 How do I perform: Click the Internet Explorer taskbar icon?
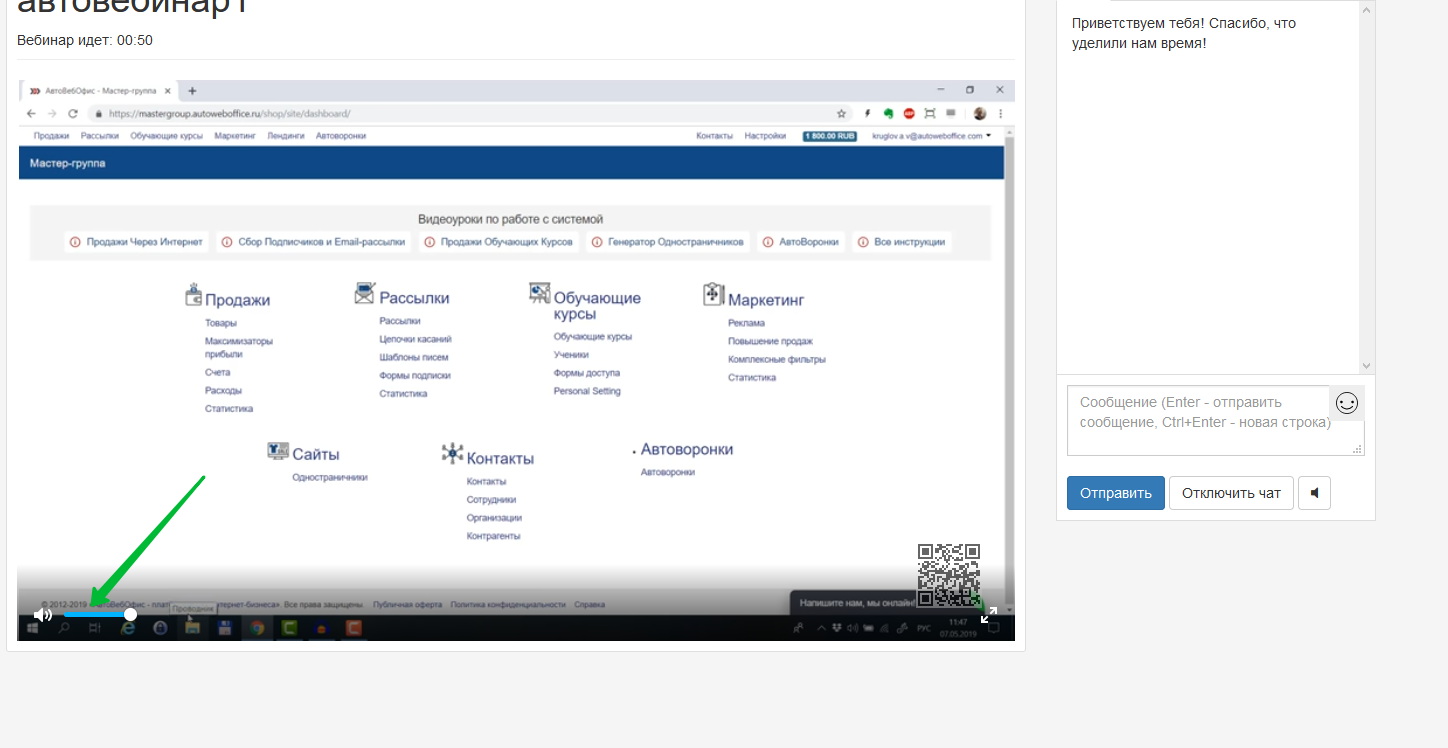pyautogui.click(x=128, y=628)
